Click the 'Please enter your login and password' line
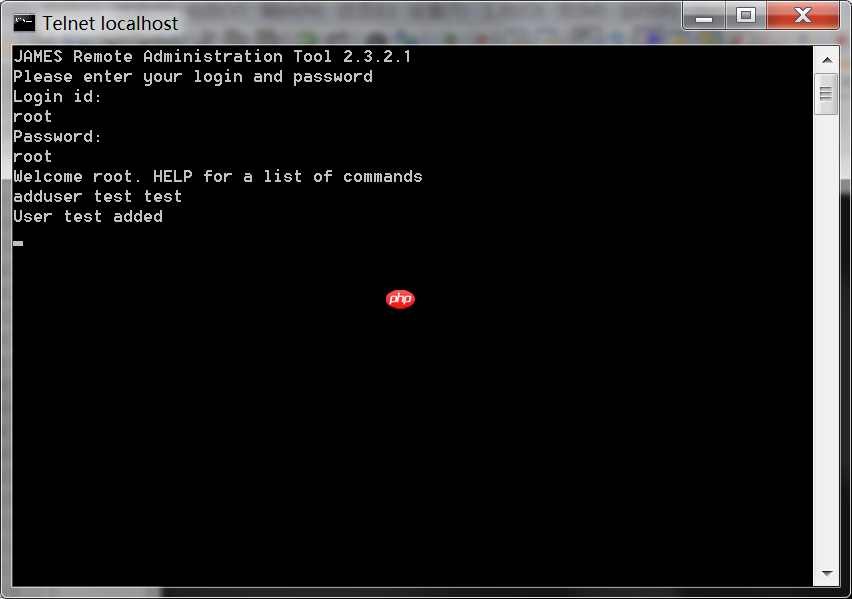 tap(193, 77)
